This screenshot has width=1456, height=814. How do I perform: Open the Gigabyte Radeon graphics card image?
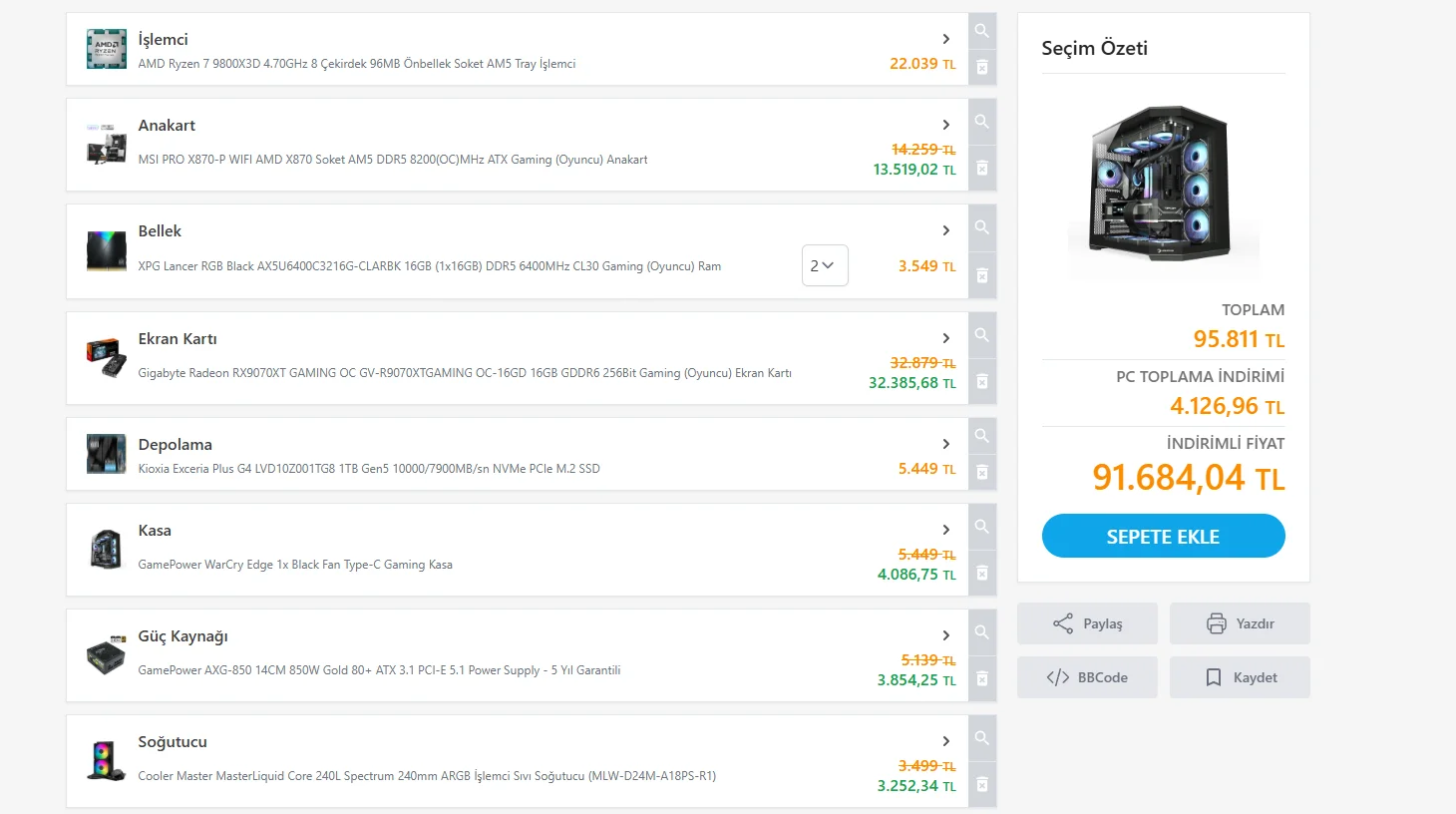click(x=107, y=358)
